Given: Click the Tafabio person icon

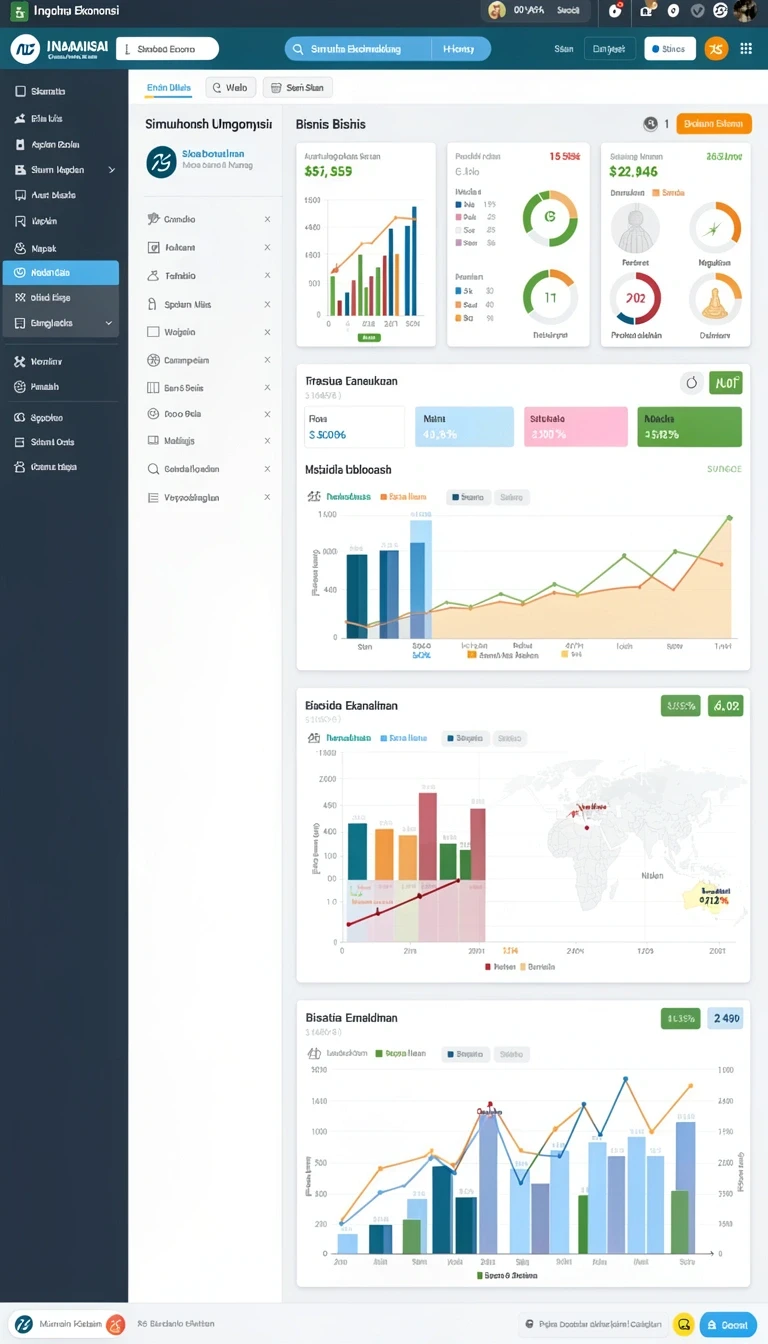Looking at the screenshot, I should 153,275.
